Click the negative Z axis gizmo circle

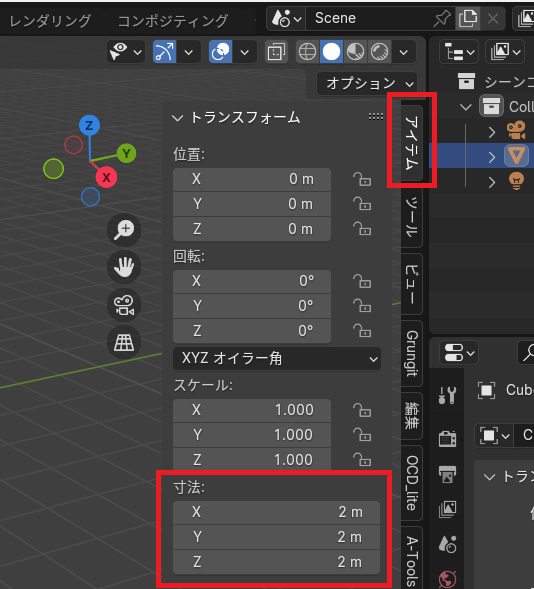(x=91, y=196)
